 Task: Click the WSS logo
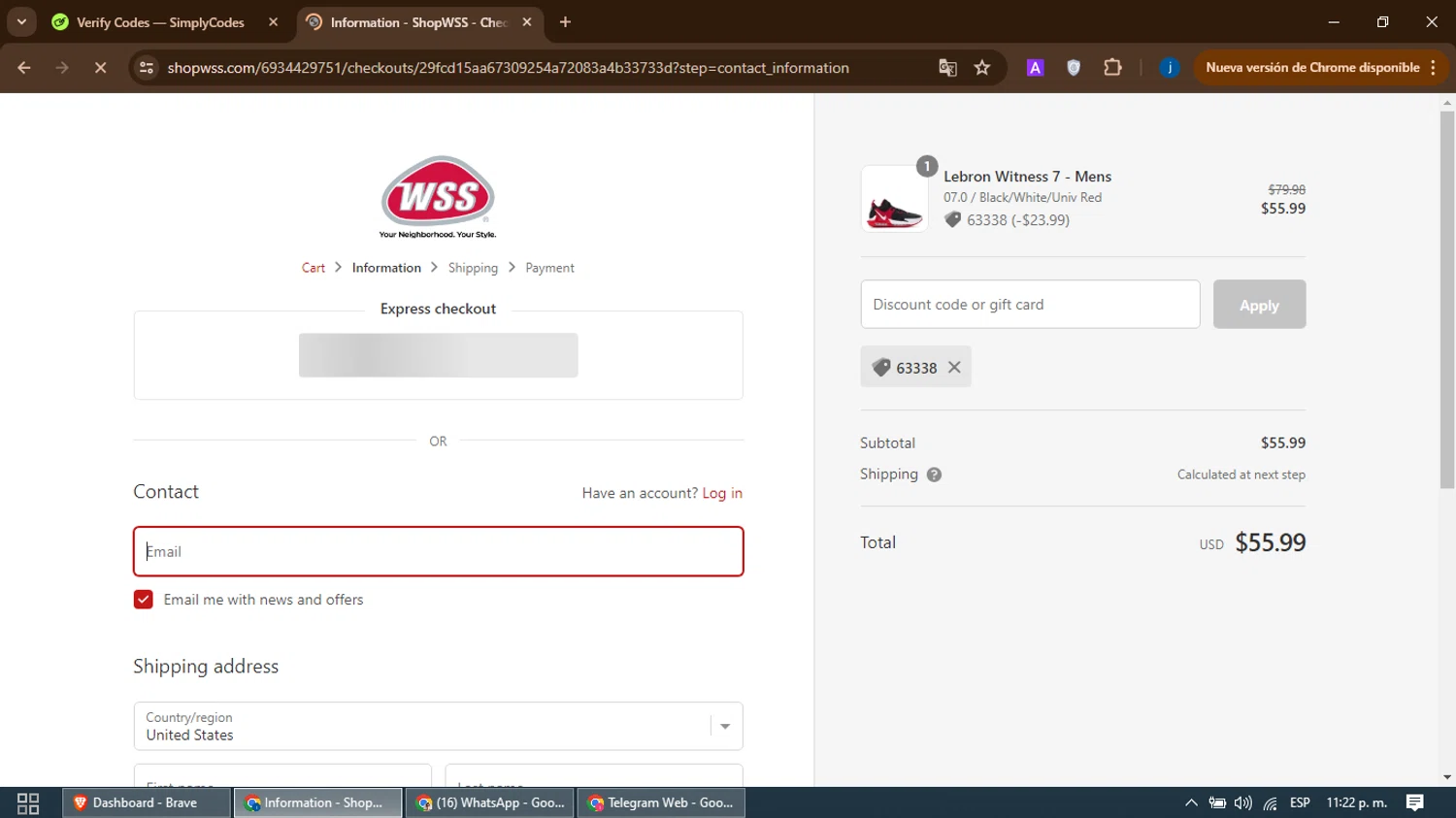(438, 197)
